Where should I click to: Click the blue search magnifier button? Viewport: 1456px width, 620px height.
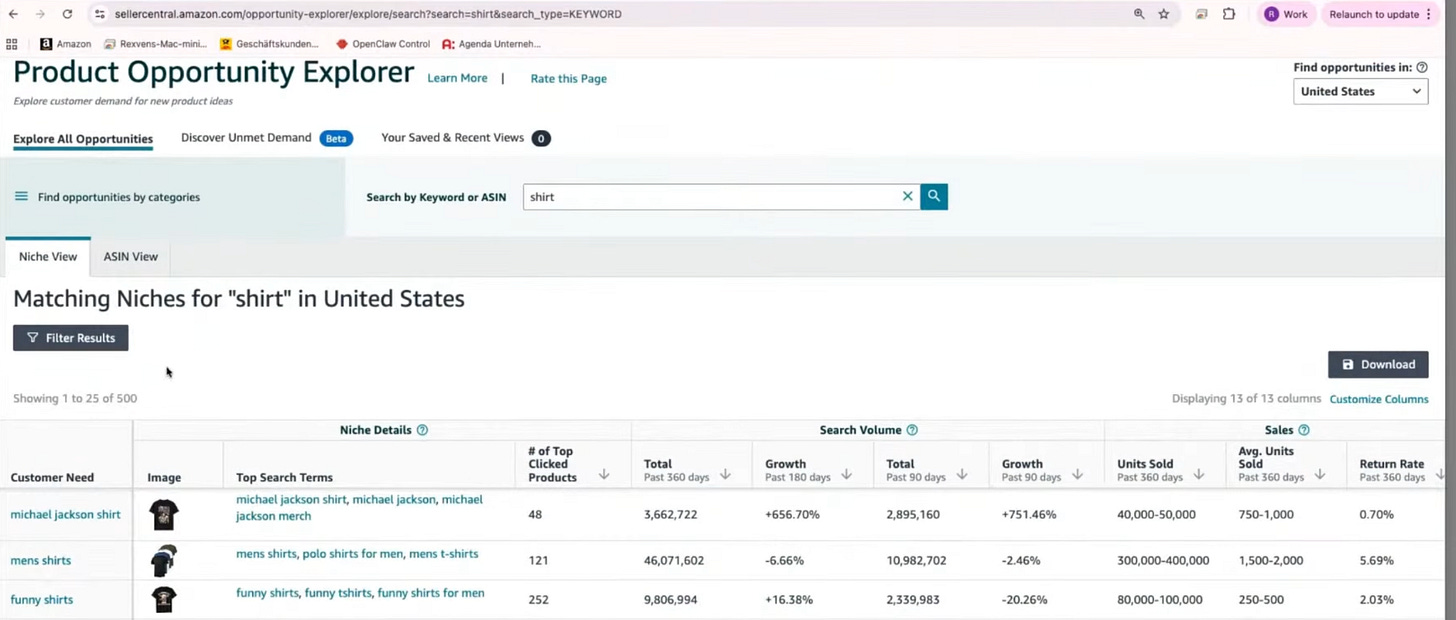tap(934, 196)
